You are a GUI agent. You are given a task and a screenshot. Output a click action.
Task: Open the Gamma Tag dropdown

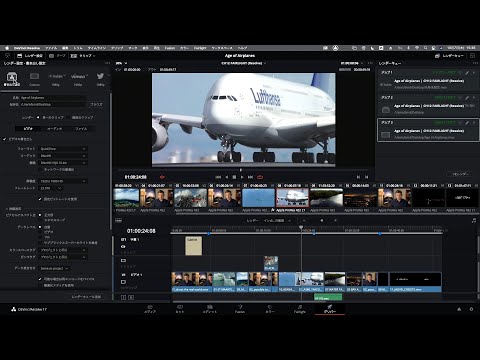63,257
